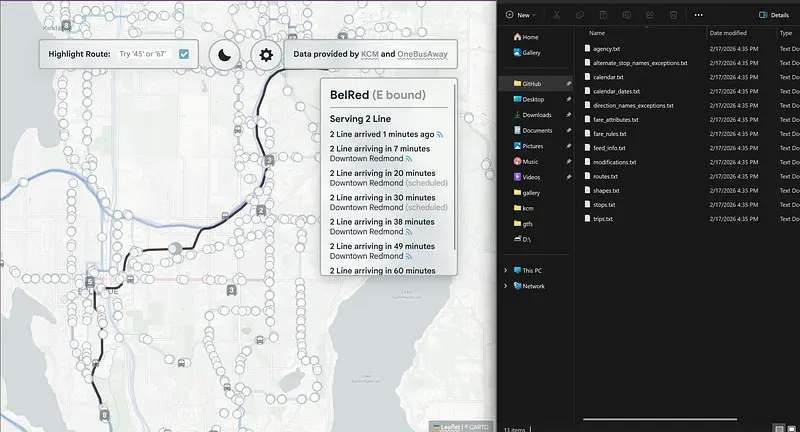
Task: Click the horizontal scrollbar in file list
Action: (x=660, y=419)
